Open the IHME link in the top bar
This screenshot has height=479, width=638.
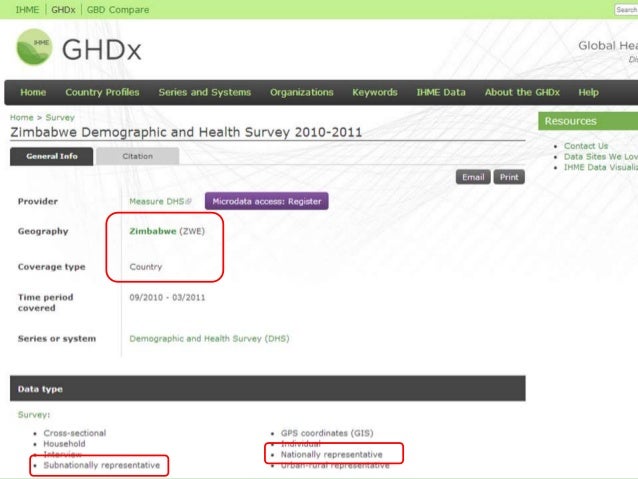point(27,10)
